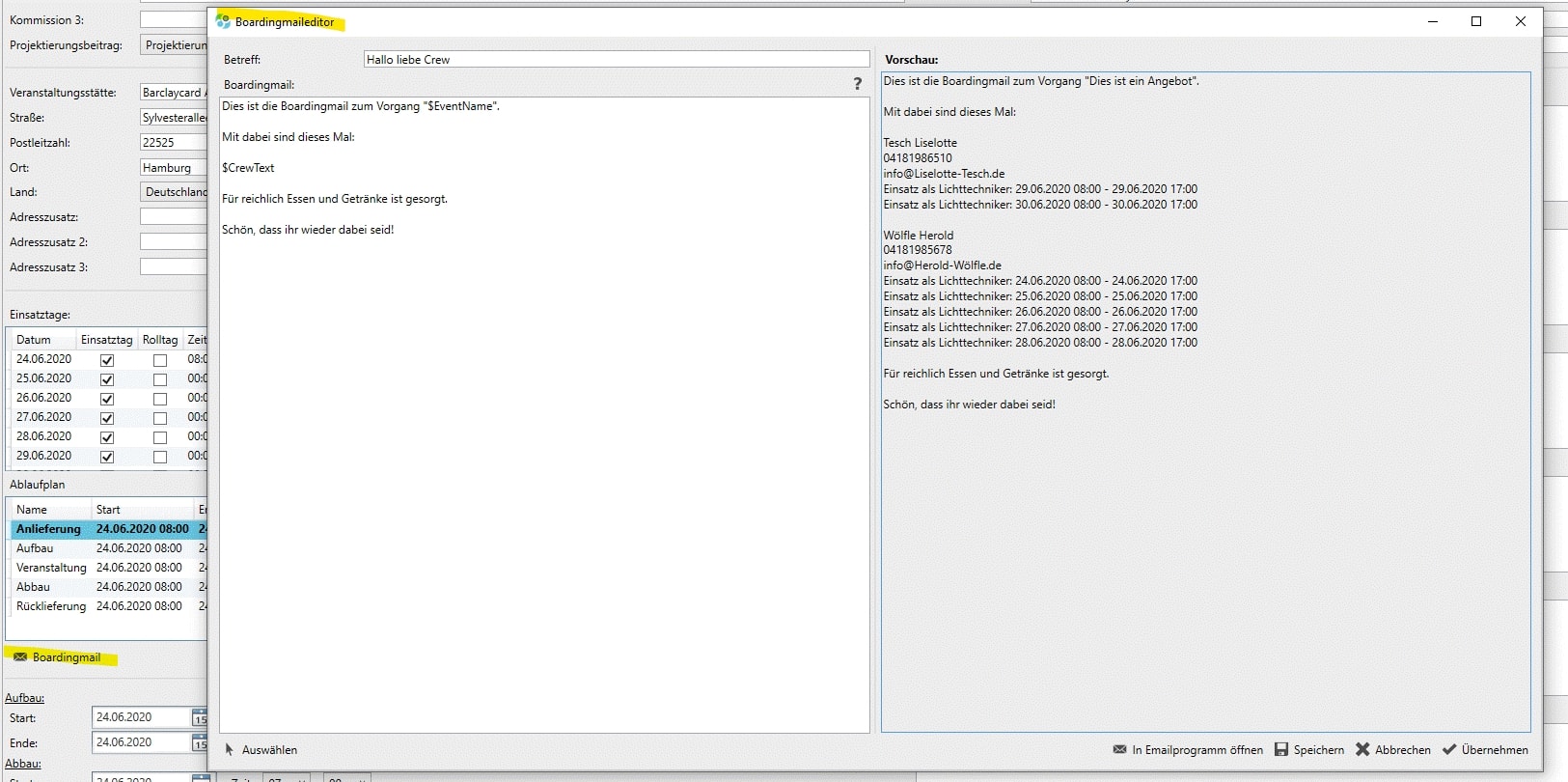
Task: Select the Aufbau row in Ablaufplan
Action: click(x=108, y=548)
